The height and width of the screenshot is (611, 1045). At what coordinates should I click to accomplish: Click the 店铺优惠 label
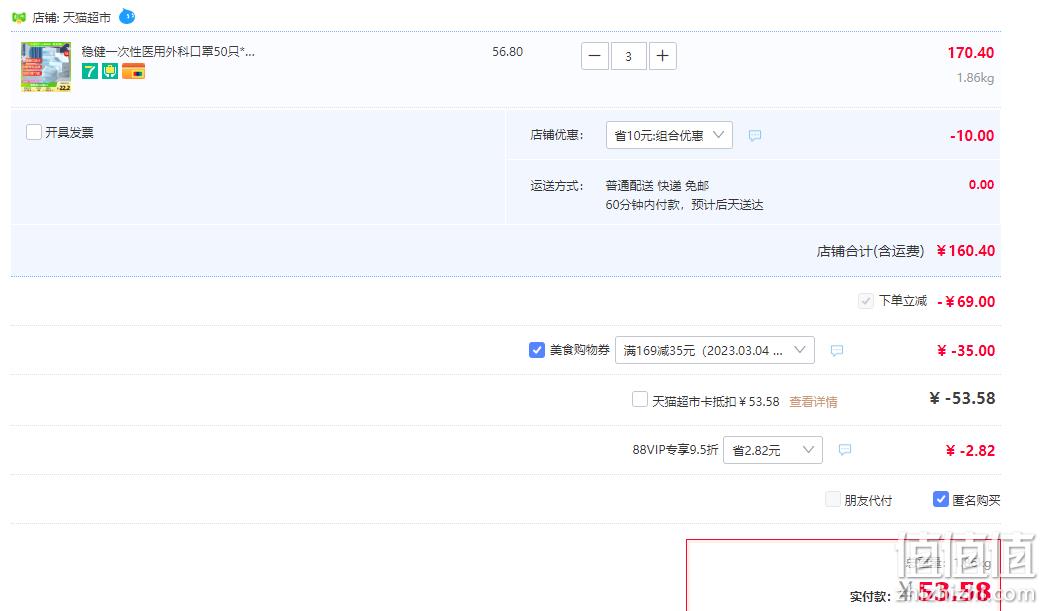pos(557,135)
